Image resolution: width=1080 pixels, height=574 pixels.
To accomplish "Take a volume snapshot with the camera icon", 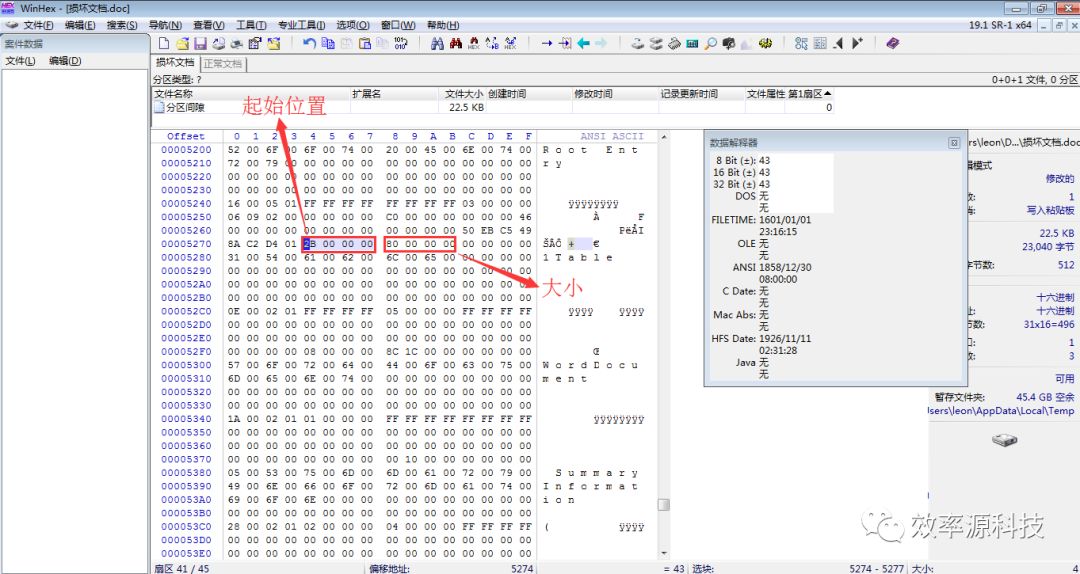I will (729, 43).
